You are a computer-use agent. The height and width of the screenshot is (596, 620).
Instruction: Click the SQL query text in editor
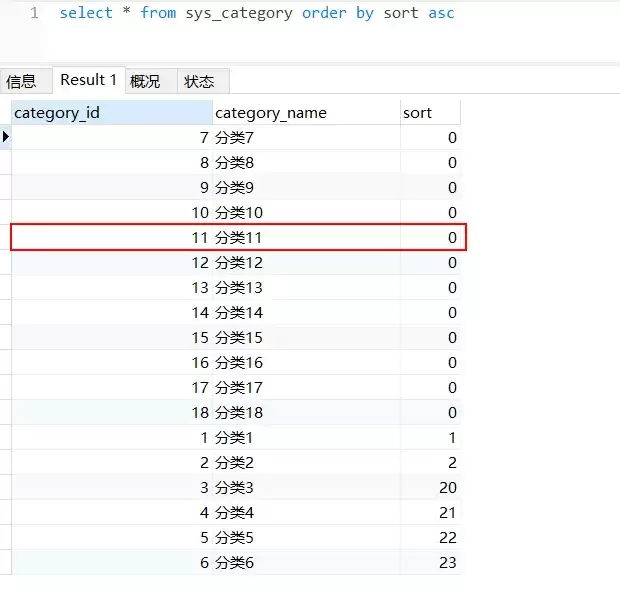coord(257,13)
